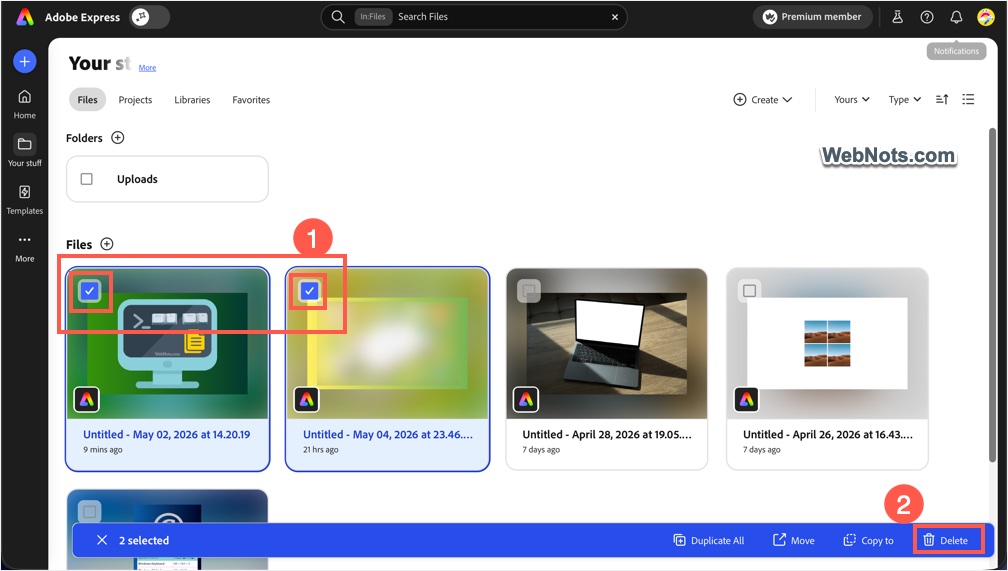
Task: Click the Adobe Express logo
Action: tap(25, 17)
